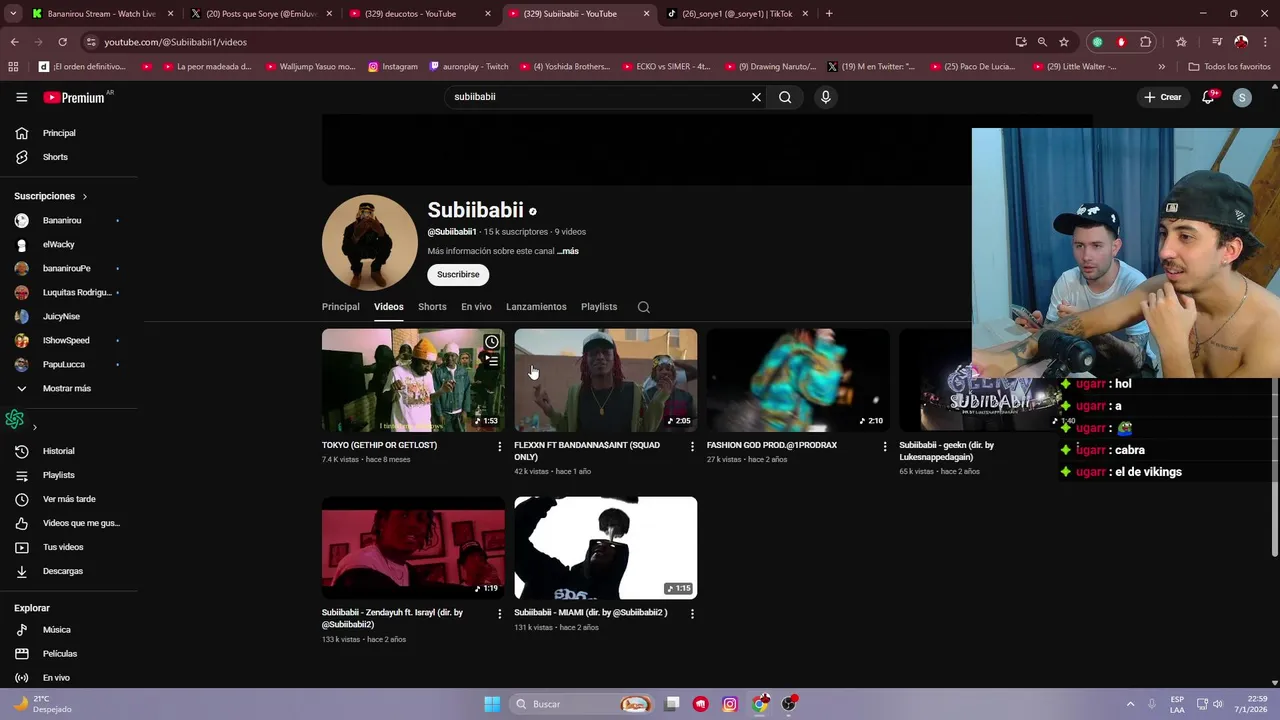This screenshot has height=720, width=1280.
Task: Open more options for TOKYO video
Action: click(500, 446)
